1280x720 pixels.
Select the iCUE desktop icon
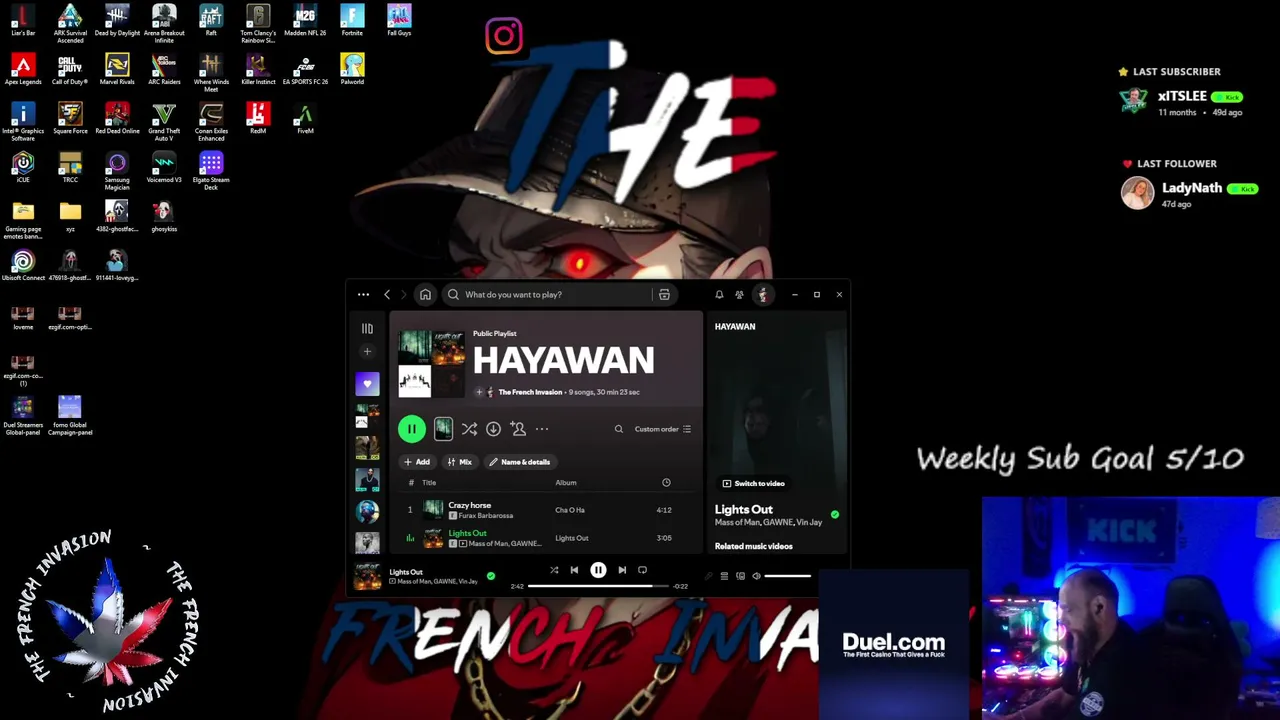[x=23, y=167]
